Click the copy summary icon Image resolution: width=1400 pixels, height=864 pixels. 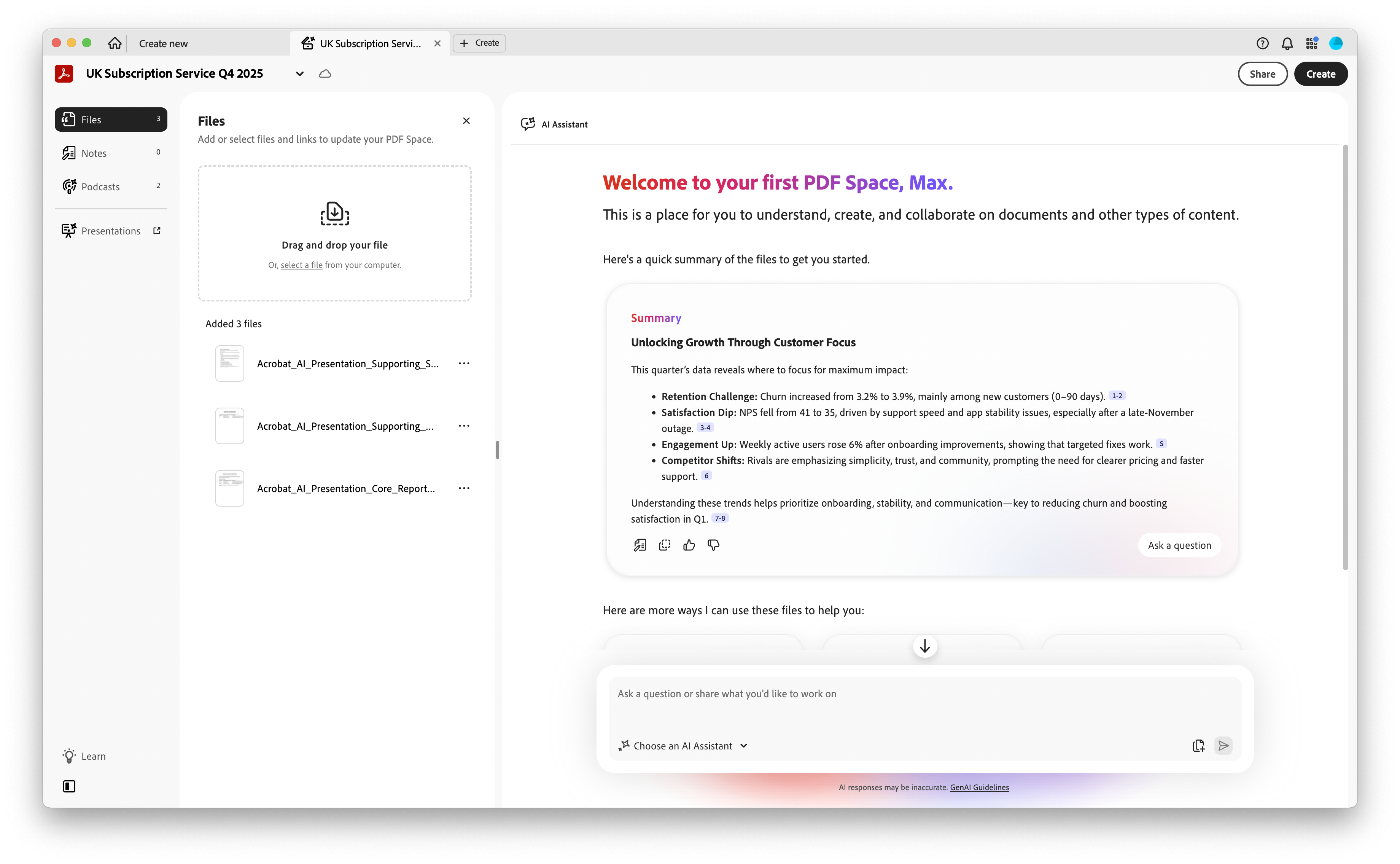coord(664,545)
